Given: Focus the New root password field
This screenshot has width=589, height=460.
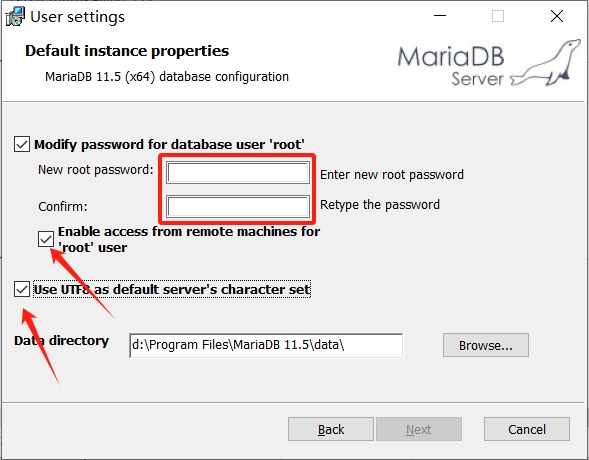Looking at the screenshot, I should (x=238, y=173).
